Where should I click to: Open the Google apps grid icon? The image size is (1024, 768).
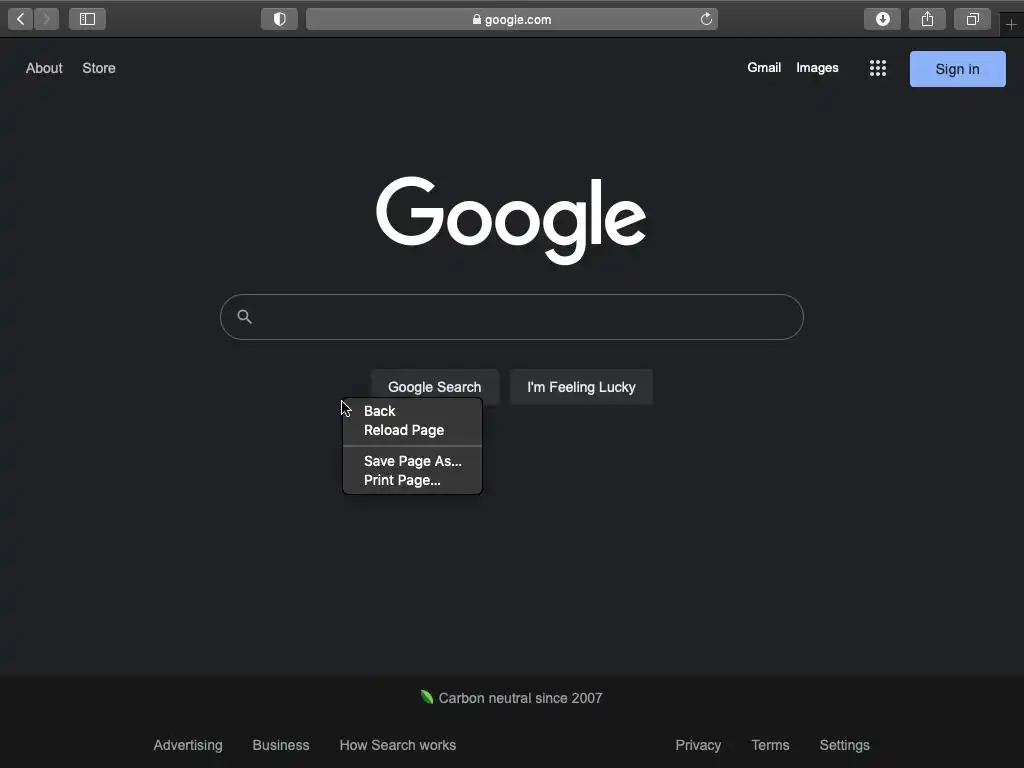point(878,68)
